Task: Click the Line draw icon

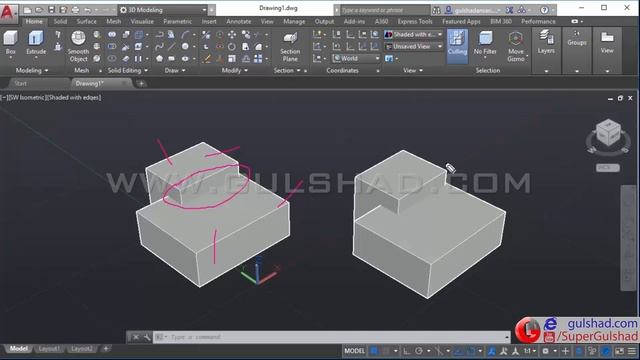Action: 172,47
